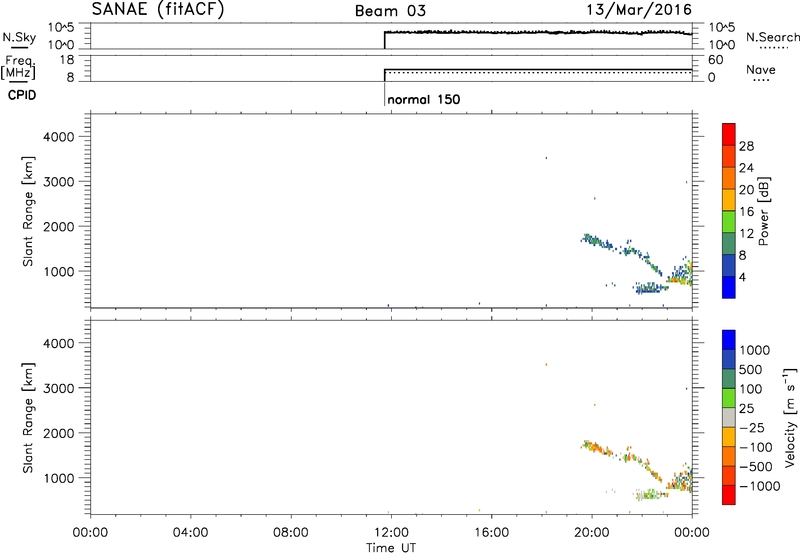Click the 04:00 time tick label

(x=190, y=533)
